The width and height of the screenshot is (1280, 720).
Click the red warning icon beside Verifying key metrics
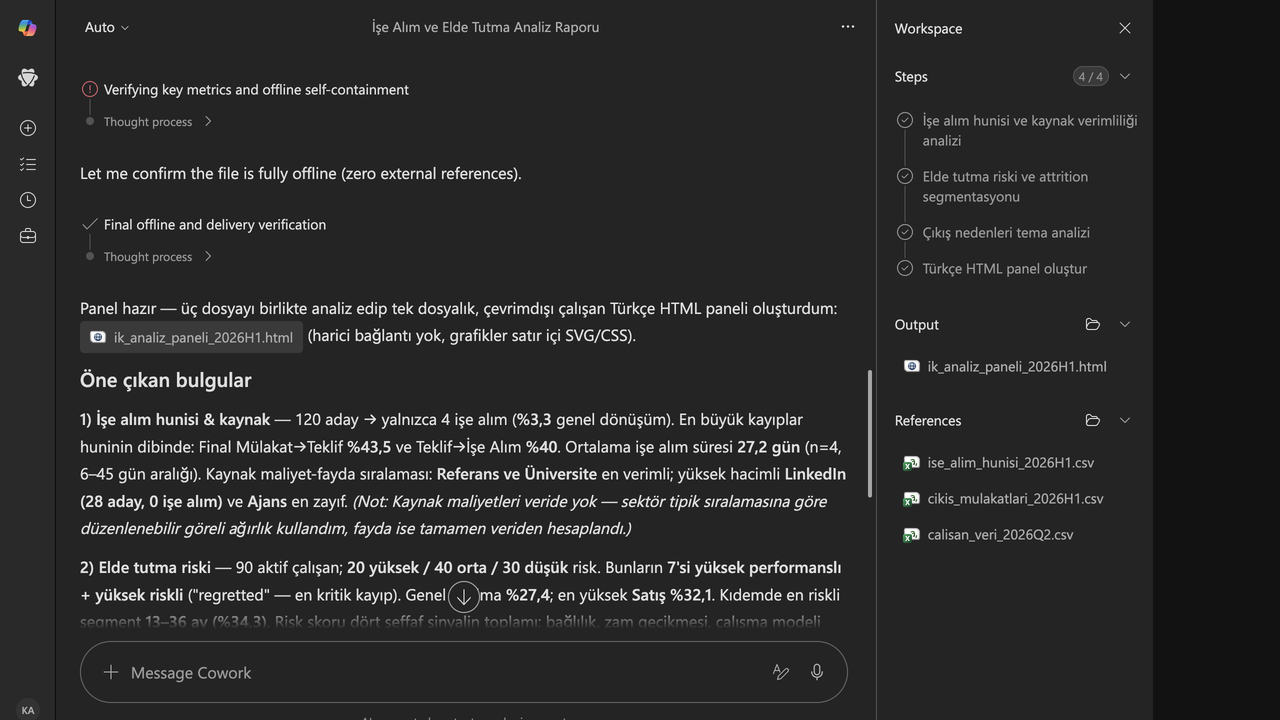click(x=89, y=89)
